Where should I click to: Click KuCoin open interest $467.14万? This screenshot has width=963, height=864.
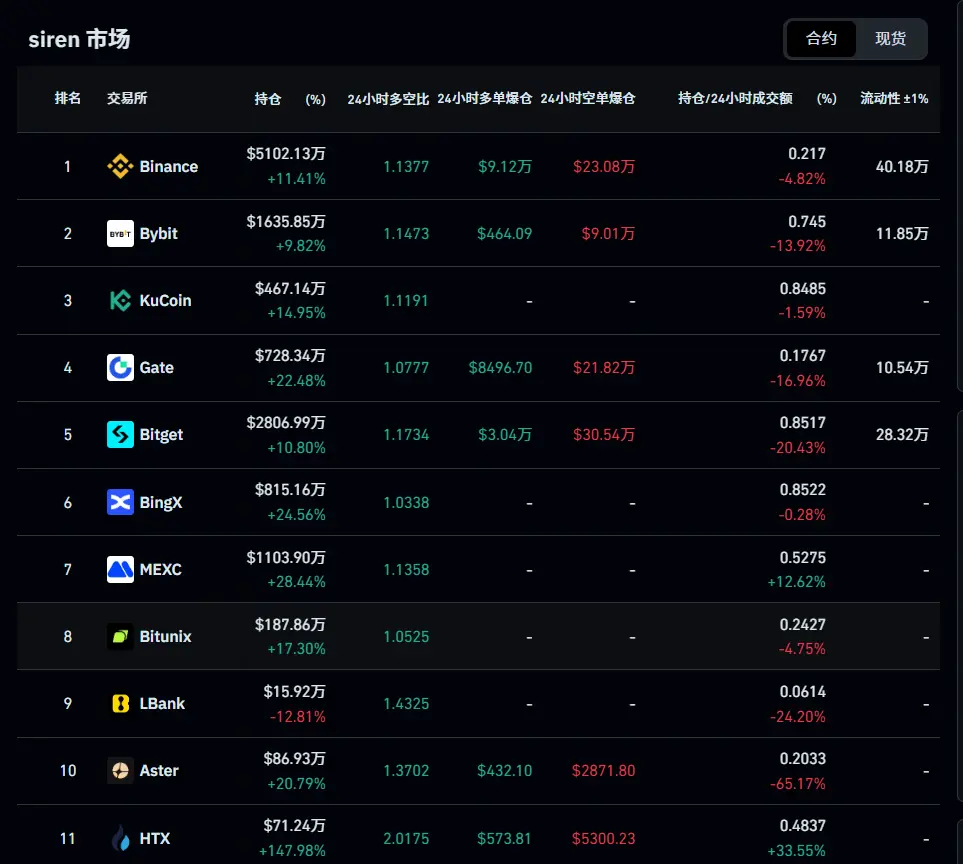pyautogui.click(x=290, y=288)
